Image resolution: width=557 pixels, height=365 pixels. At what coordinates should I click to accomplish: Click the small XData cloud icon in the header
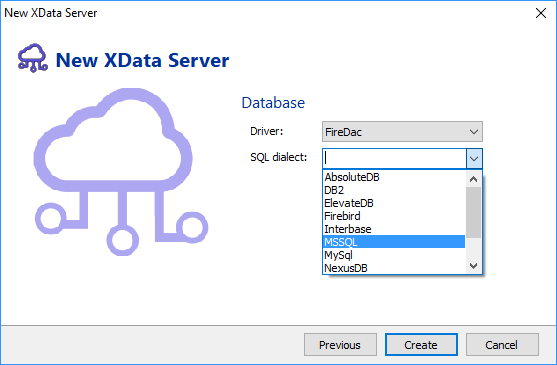(x=32, y=58)
